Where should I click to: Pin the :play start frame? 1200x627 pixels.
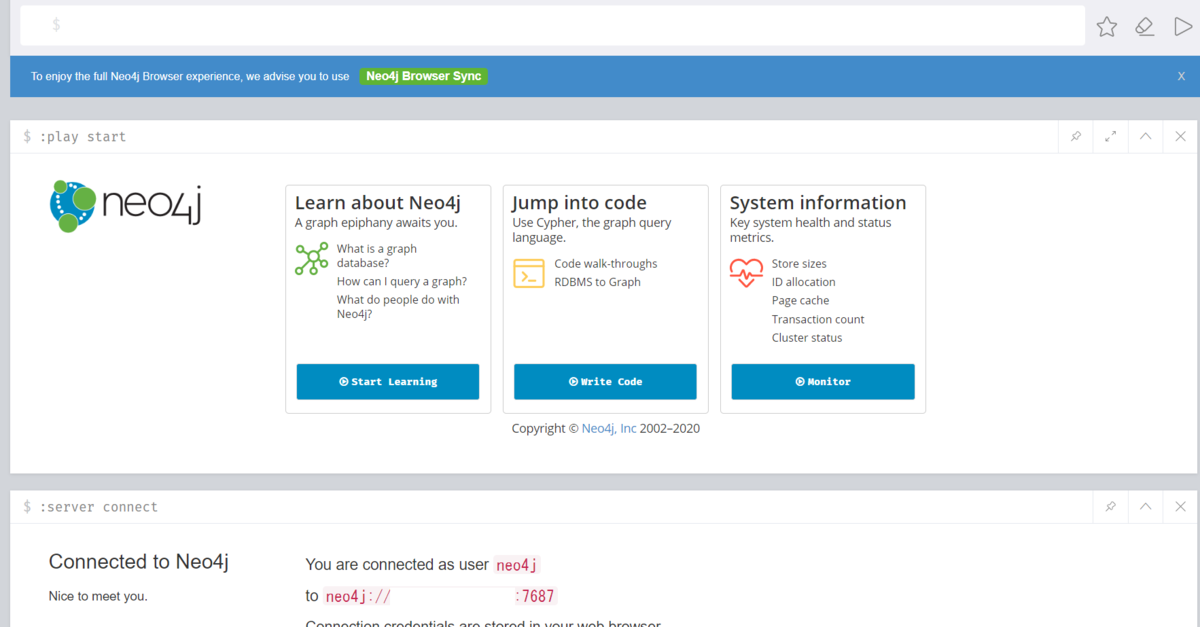[1076, 137]
